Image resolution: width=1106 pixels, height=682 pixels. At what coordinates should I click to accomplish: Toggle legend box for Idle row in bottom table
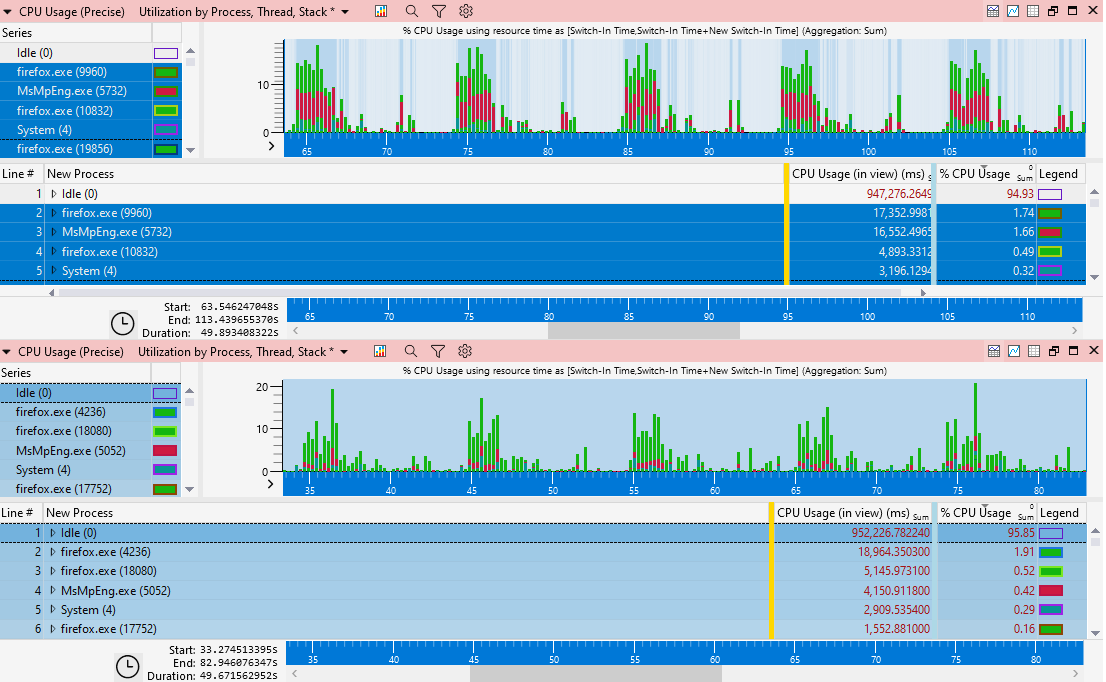coord(1050,533)
